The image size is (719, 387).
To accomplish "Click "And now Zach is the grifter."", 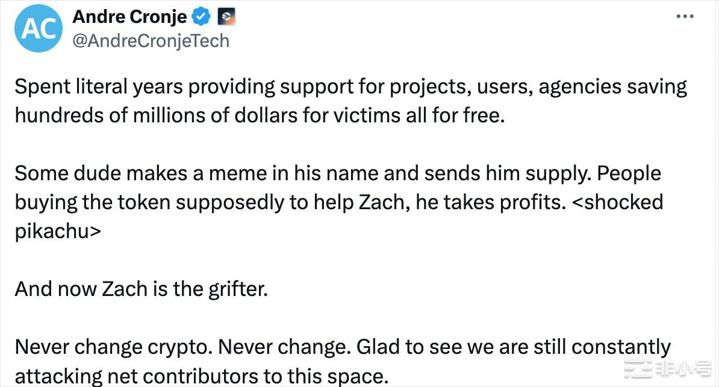I will click(141, 289).
